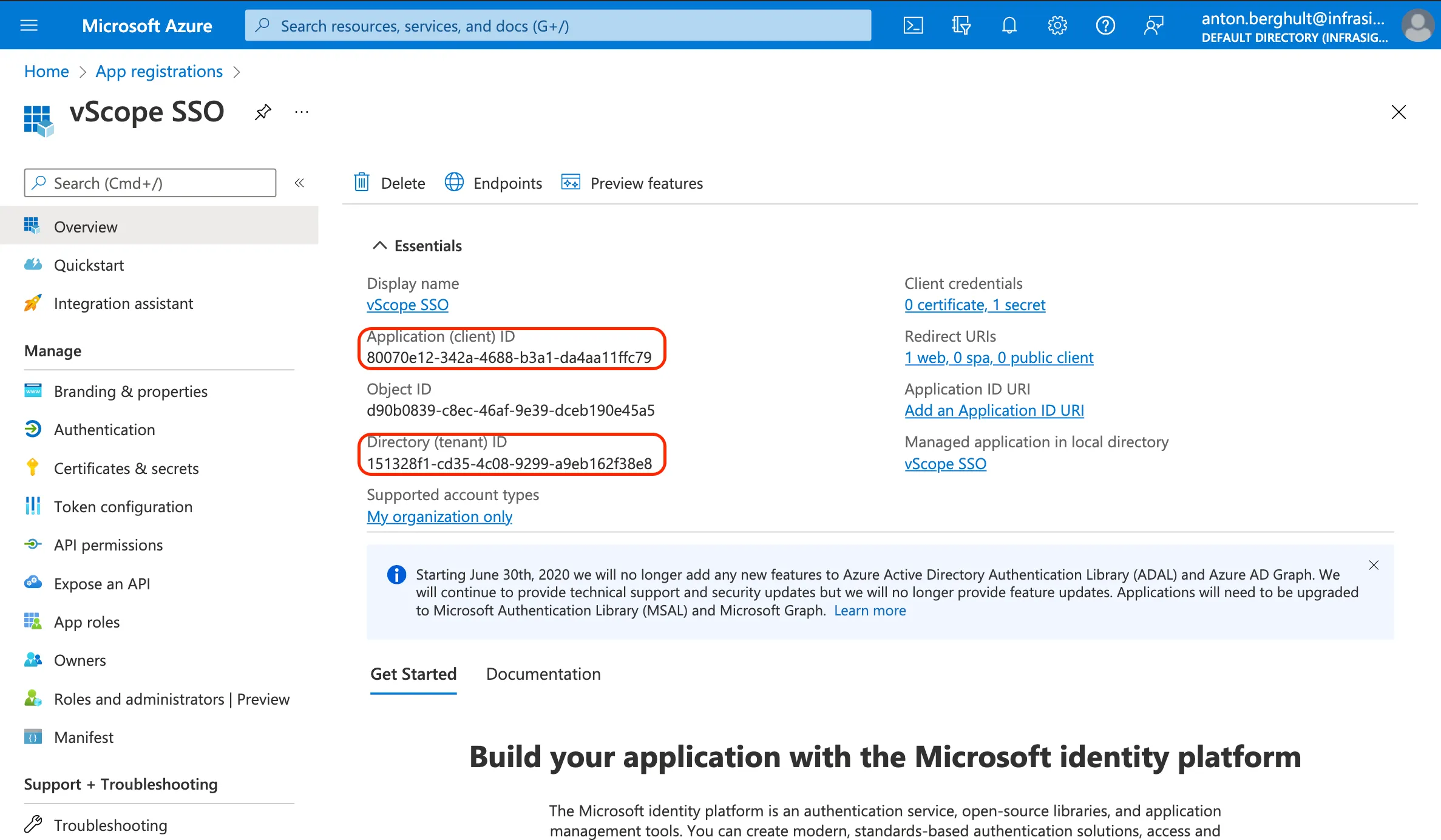1441x840 pixels.
Task: Click the Overview grid icon
Action: pos(32,225)
